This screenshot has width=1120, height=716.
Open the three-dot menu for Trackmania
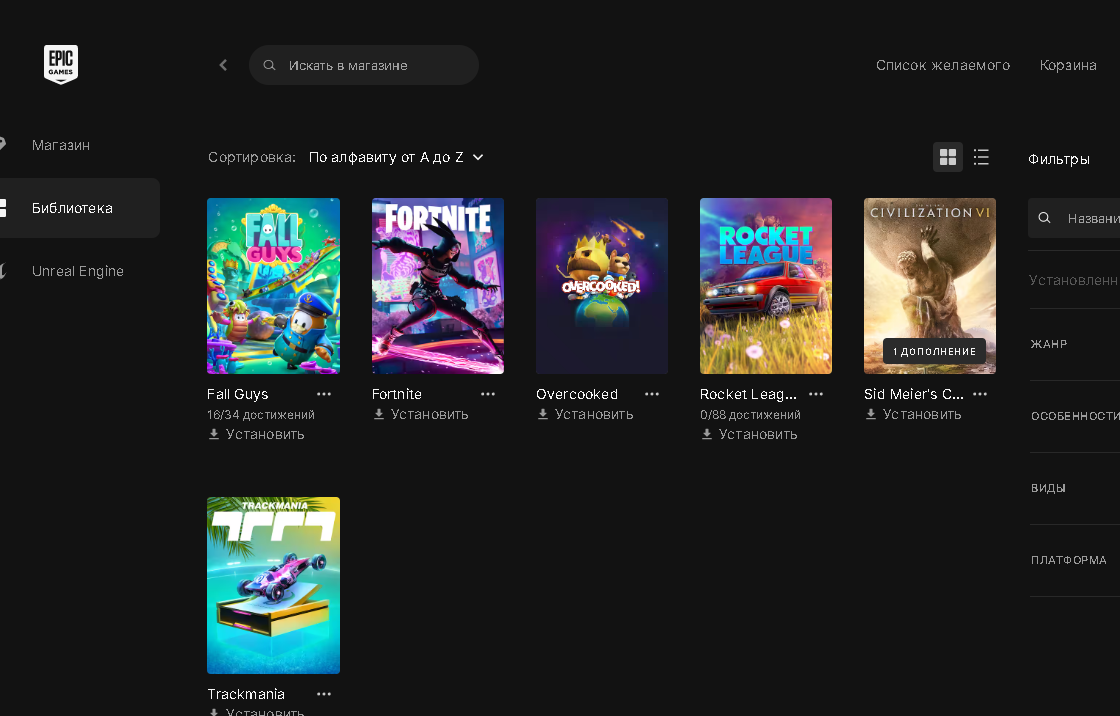pos(324,694)
